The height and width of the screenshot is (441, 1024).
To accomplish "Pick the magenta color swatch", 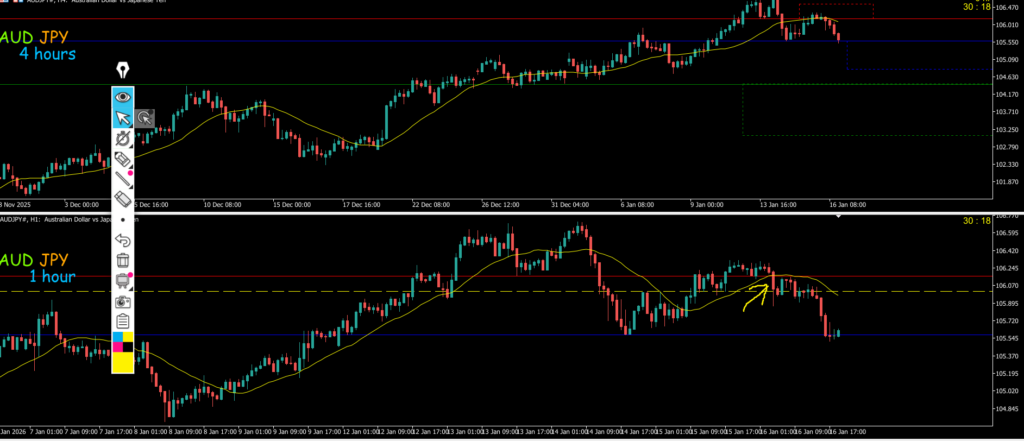I will (x=117, y=348).
